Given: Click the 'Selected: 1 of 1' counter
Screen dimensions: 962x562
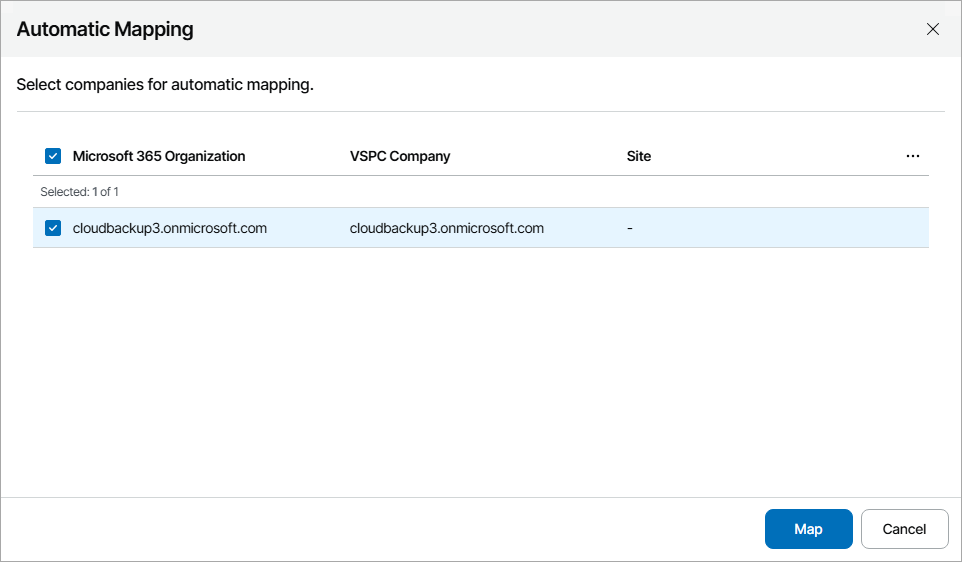Looking at the screenshot, I should (80, 191).
